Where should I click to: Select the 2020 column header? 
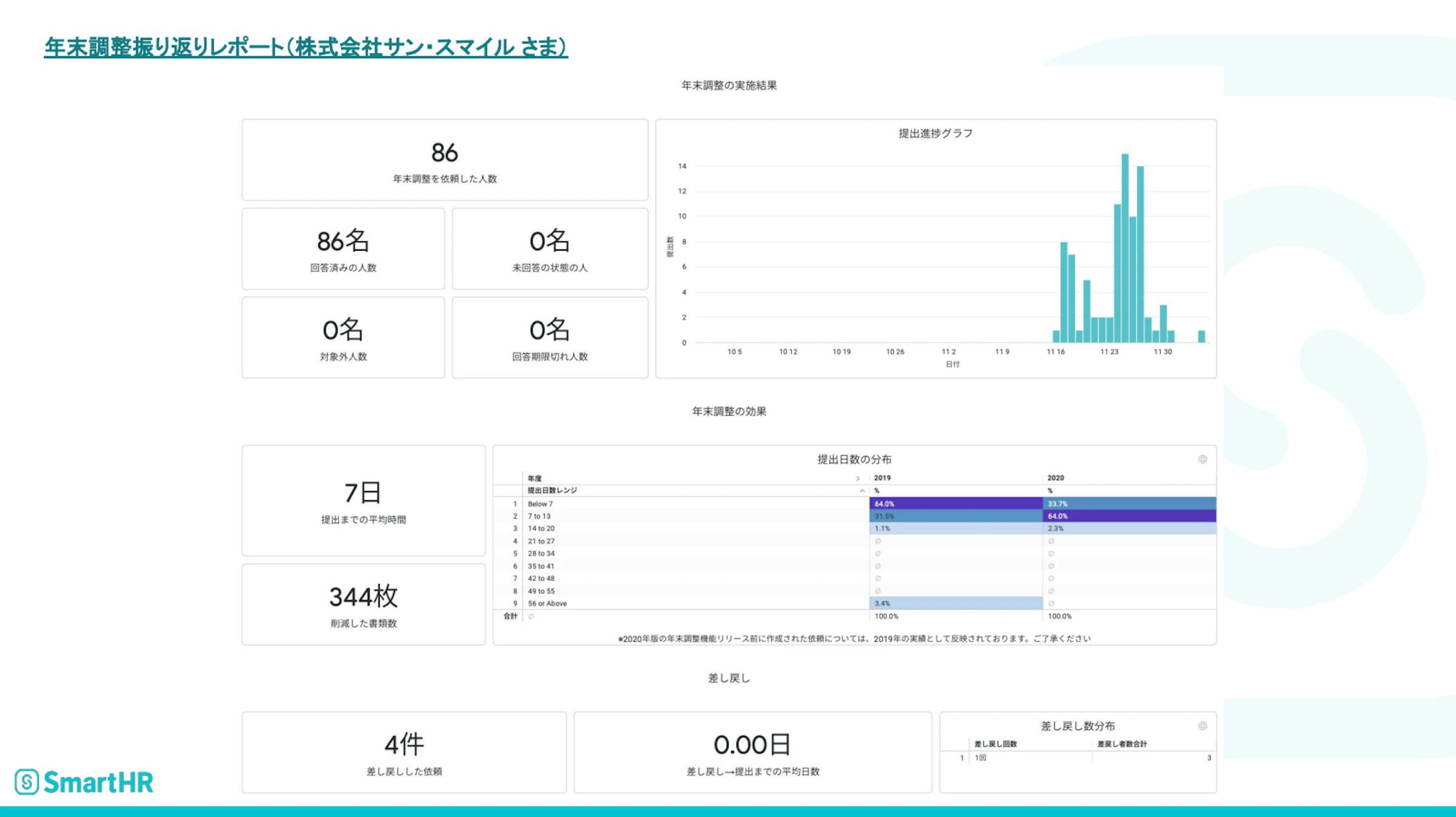(1056, 478)
